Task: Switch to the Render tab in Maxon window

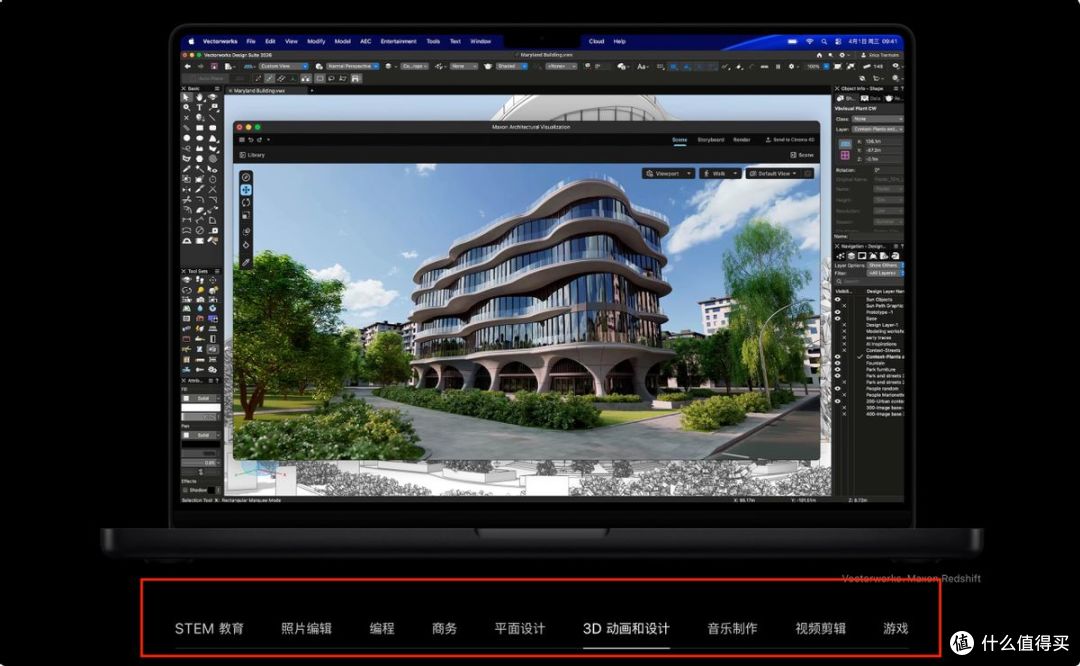Action: coord(741,140)
